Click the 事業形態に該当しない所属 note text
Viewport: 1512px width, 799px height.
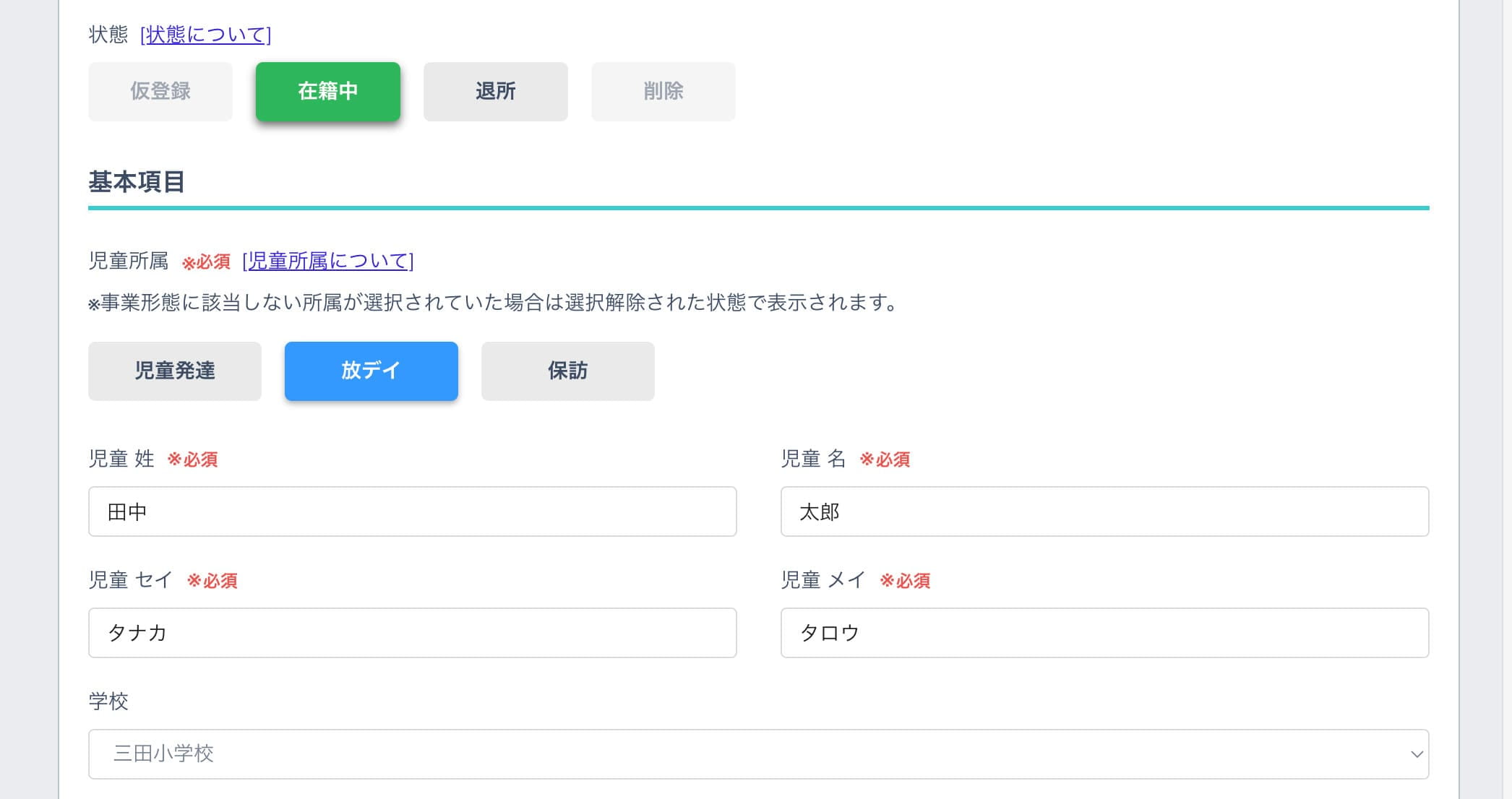click(x=493, y=303)
